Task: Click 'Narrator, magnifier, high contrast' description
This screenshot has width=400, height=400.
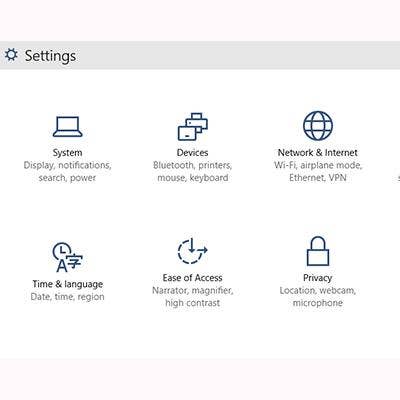Action: click(x=192, y=297)
